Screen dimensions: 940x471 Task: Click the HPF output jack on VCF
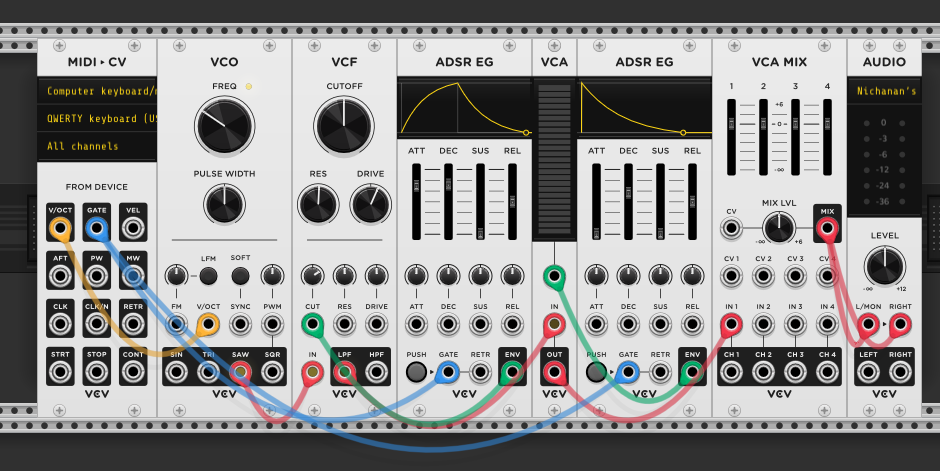coord(376,372)
